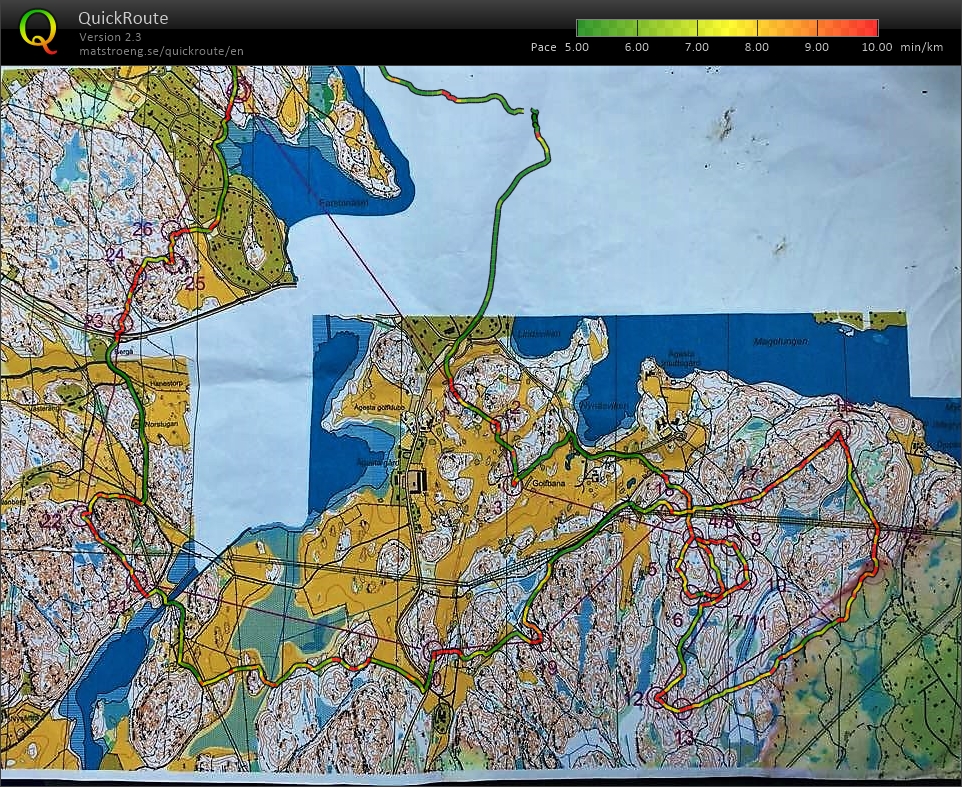Click the "Norstugan" map label

point(162,424)
